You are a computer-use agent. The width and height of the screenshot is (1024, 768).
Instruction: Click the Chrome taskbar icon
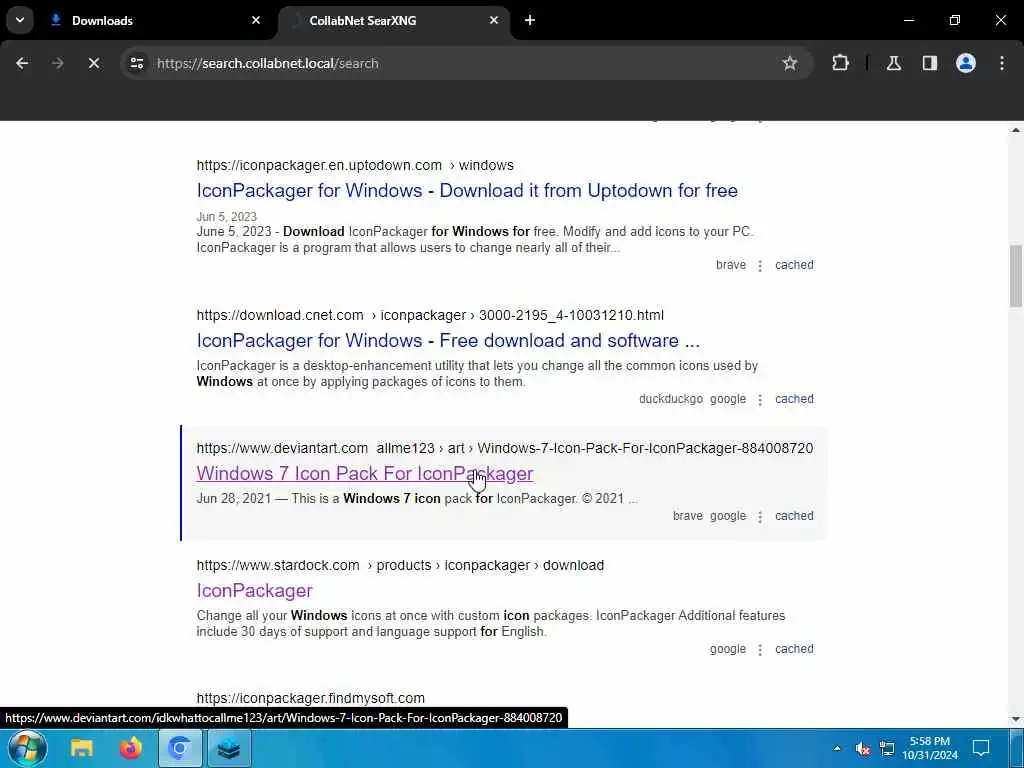[x=180, y=748]
